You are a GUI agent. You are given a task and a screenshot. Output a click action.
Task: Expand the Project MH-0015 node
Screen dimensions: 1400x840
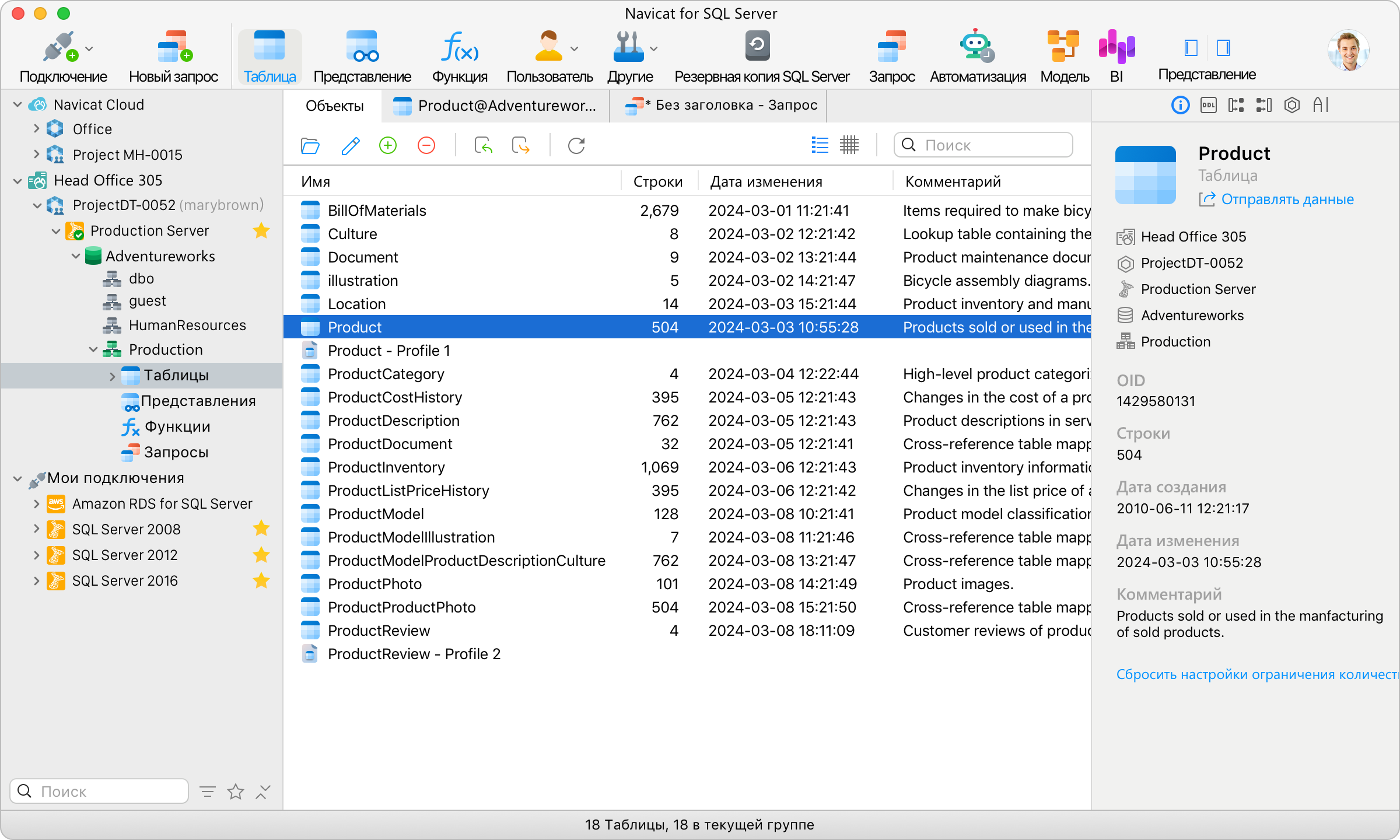click(36, 155)
